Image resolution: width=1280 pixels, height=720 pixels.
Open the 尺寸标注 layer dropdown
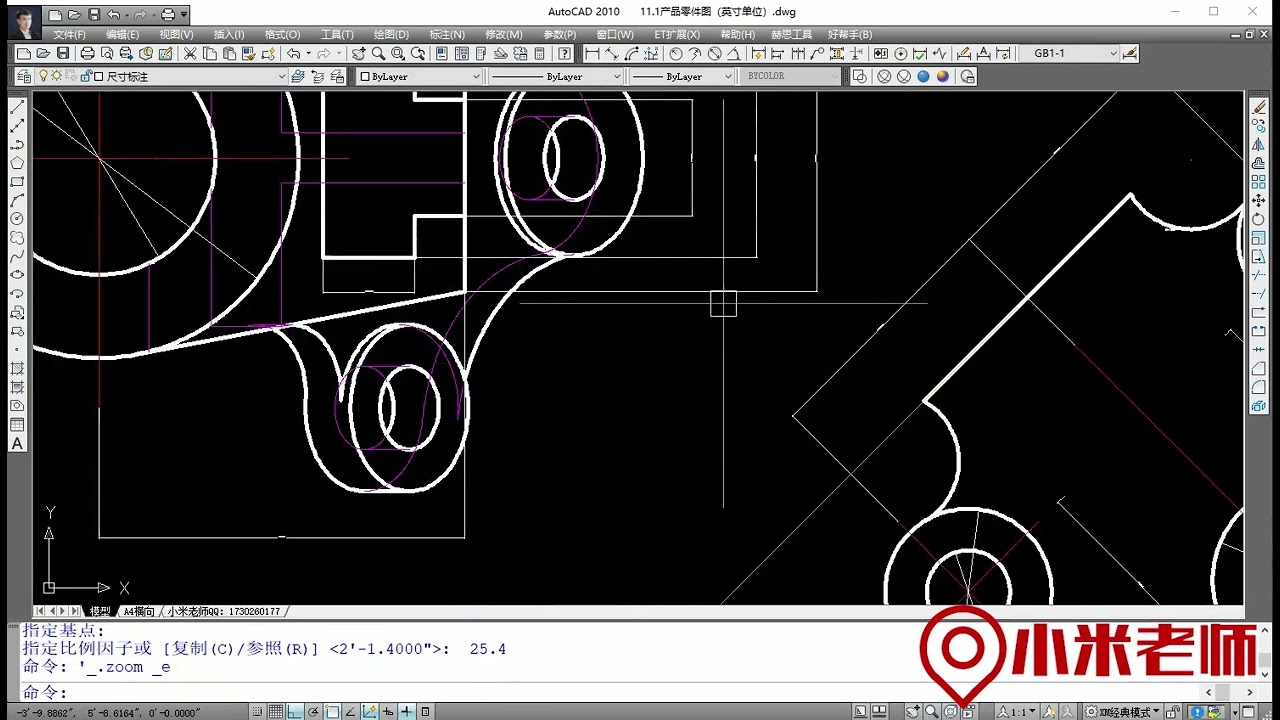281,76
